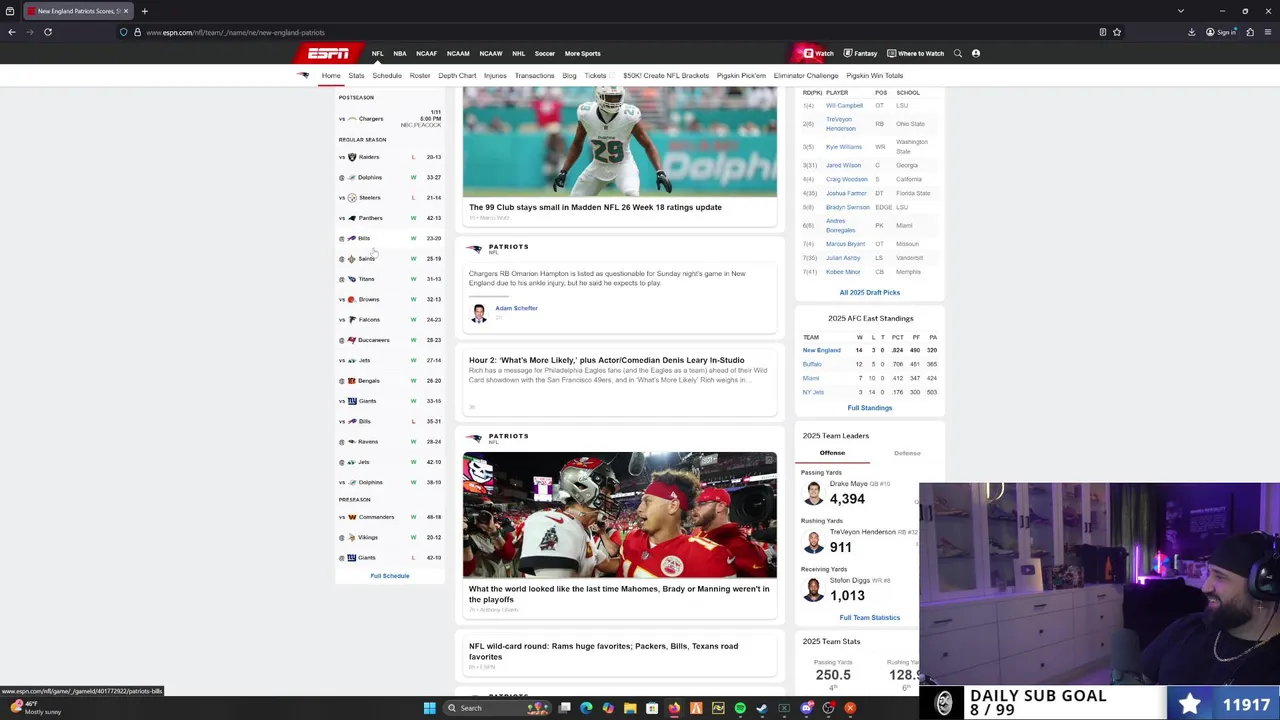The width and height of the screenshot is (1280, 720).
Task: Open Steam from the taskbar
Action: click(x=762, y=708)
